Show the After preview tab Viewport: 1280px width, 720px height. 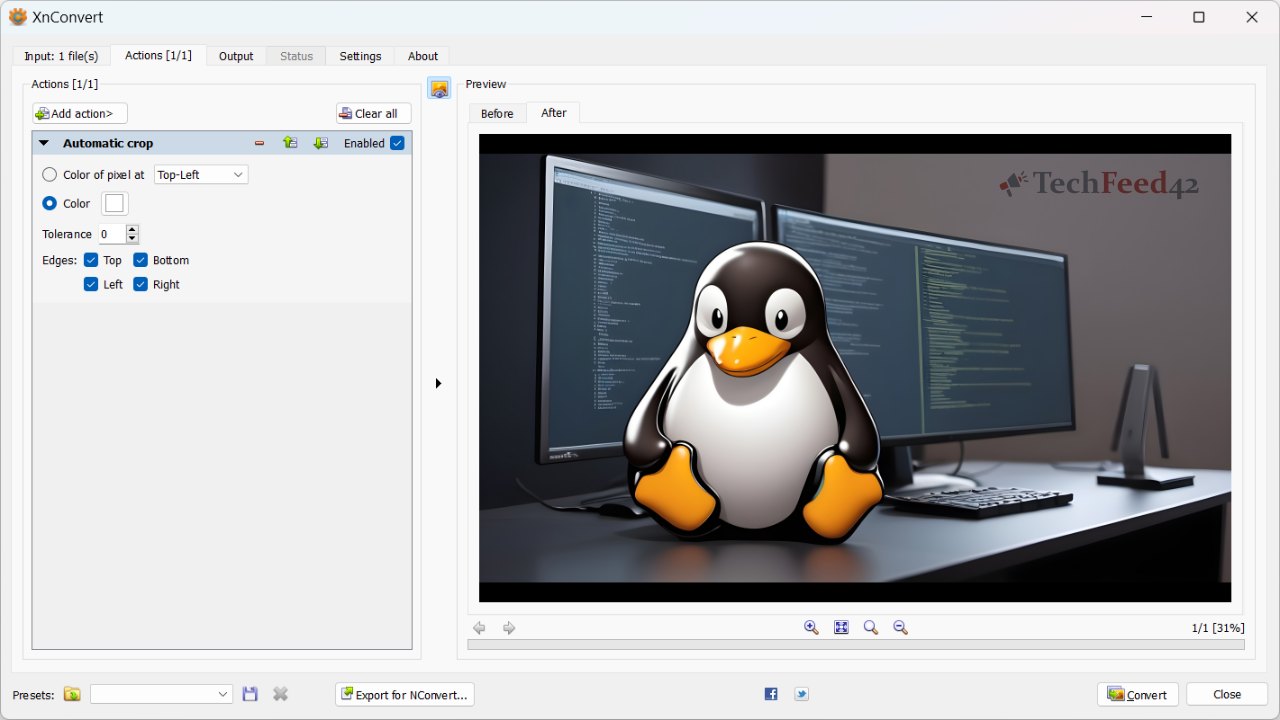(x=554, y=113)
